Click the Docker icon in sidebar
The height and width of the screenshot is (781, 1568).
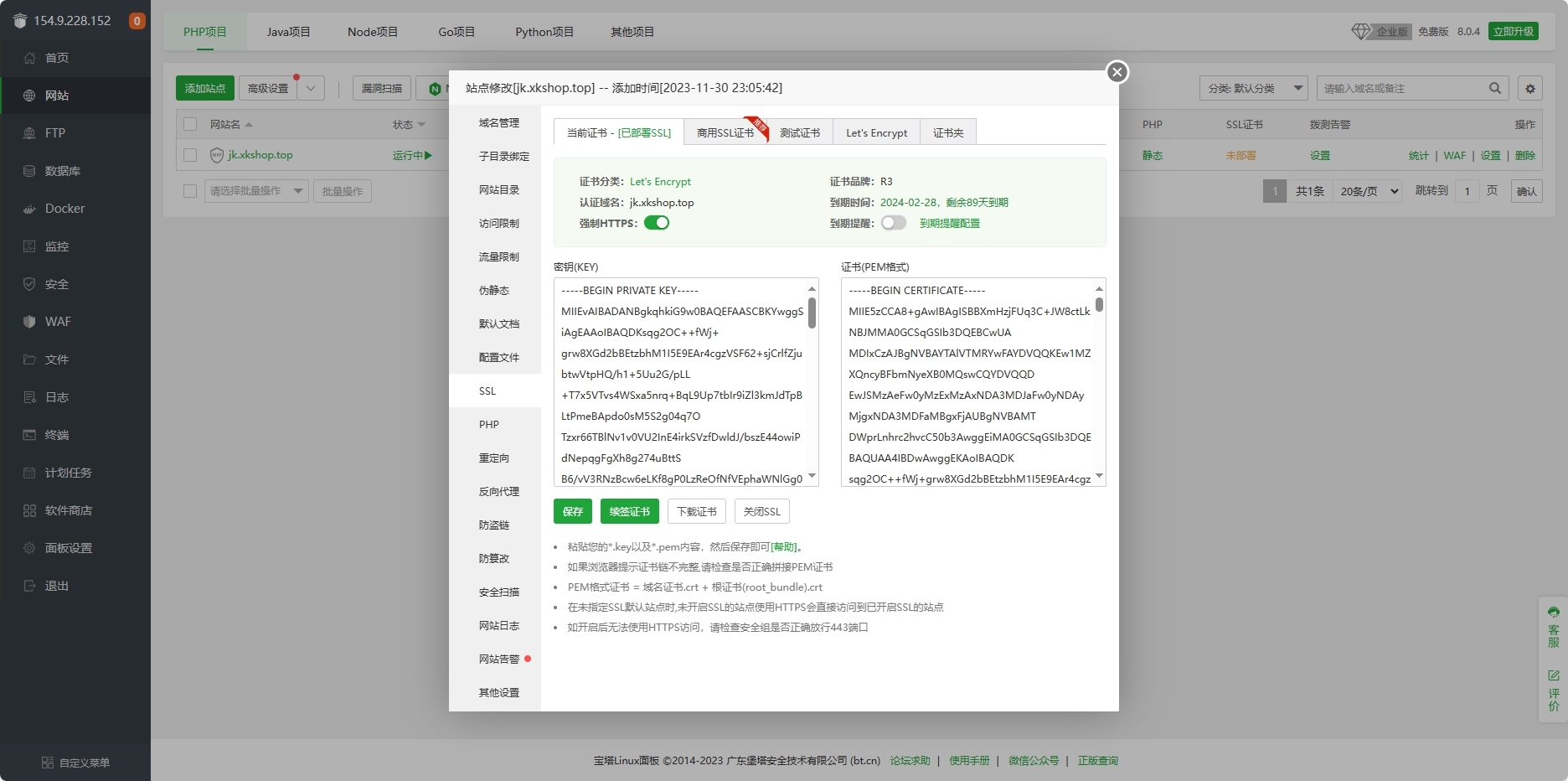[29, 209]
